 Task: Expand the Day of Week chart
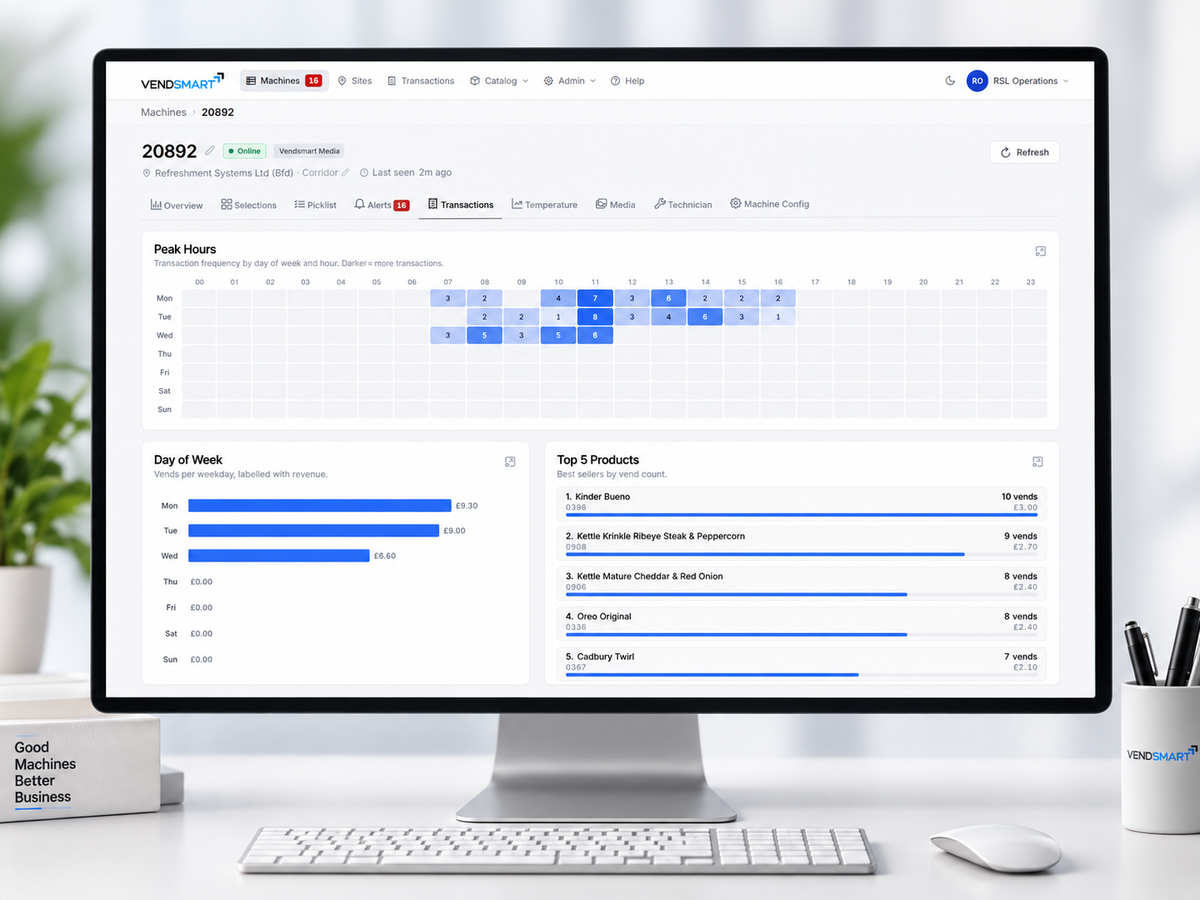510,462
